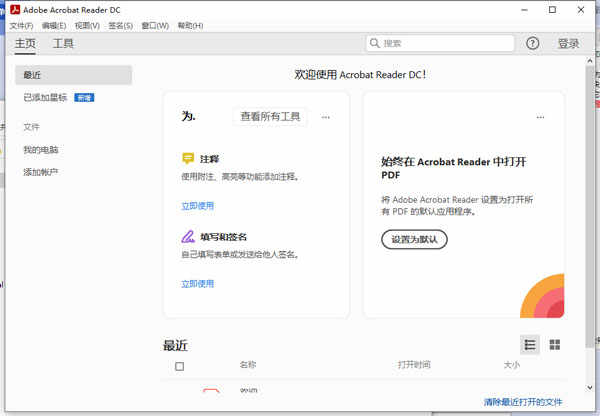
Task: Open the default PDF card ellipsis menu
Action: click(x=540, y=117)
